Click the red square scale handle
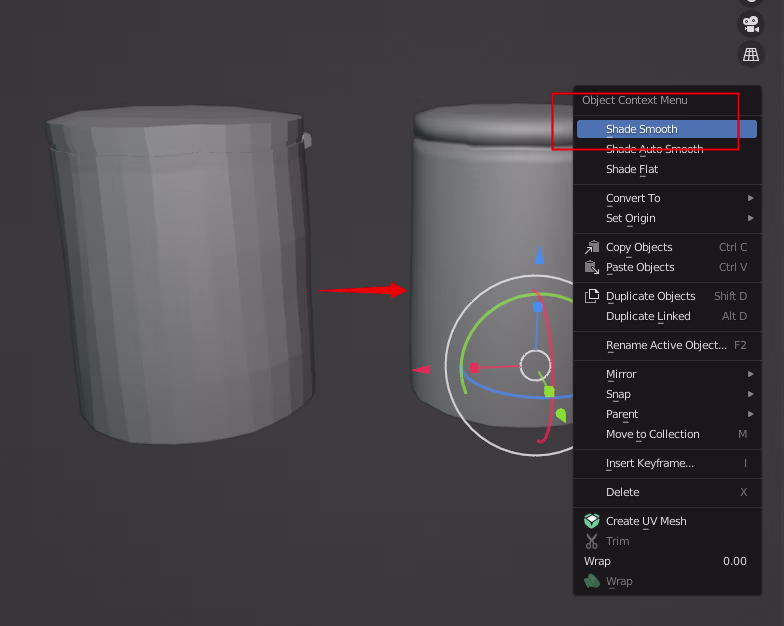This screenshot has height=626, width=784. click(474, 368)
